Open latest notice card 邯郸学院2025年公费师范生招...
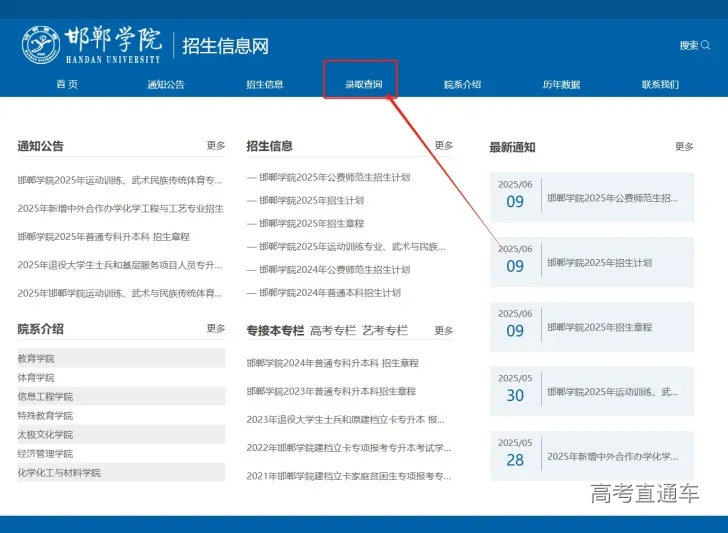728x533 pixels. click(592, 197)
